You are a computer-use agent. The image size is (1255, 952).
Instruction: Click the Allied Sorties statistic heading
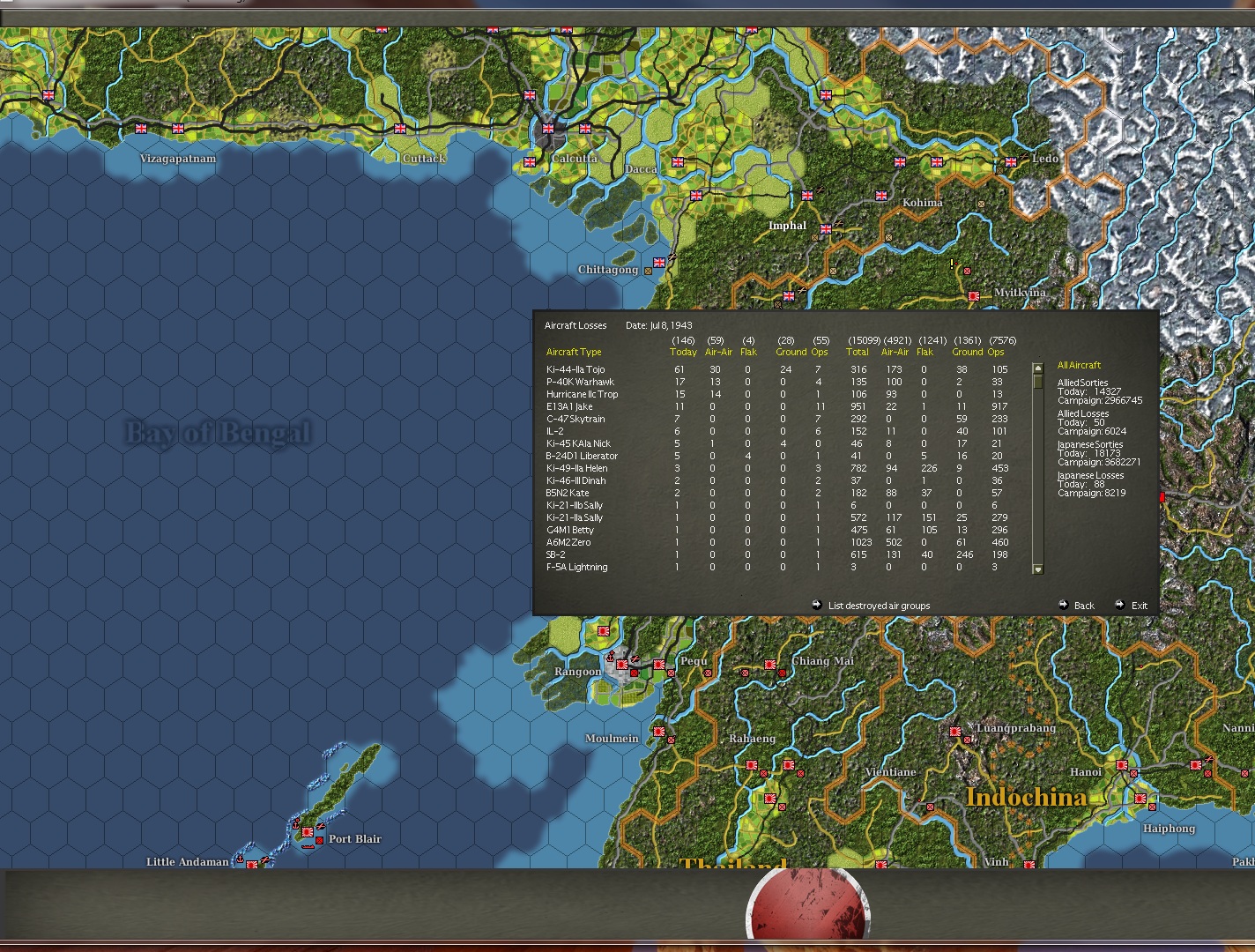[x=1083, y=383]
